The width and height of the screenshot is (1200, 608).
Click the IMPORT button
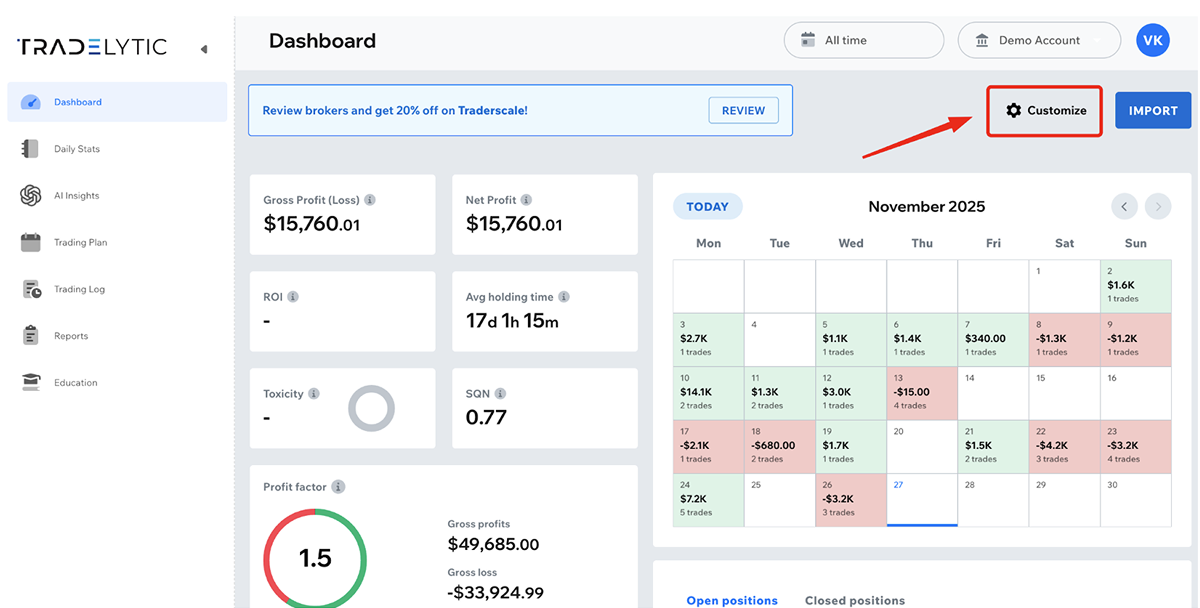point(1153,110)
